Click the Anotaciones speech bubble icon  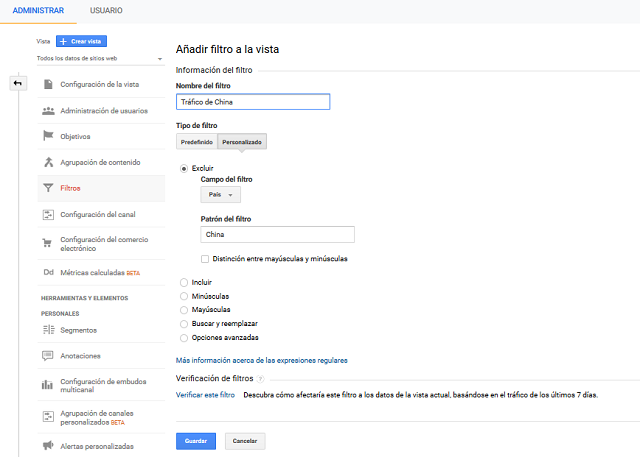pyautogui.click(x=48, y=356)
